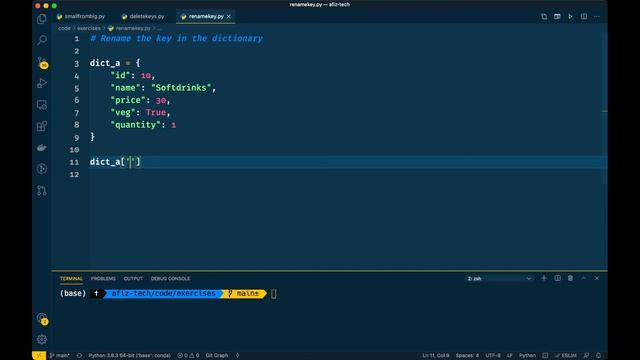640x360 pixels.
Task: Switch to the DEBUG CONSOLE panel tab
Action: pyautogui.click(x=170, y=278)
